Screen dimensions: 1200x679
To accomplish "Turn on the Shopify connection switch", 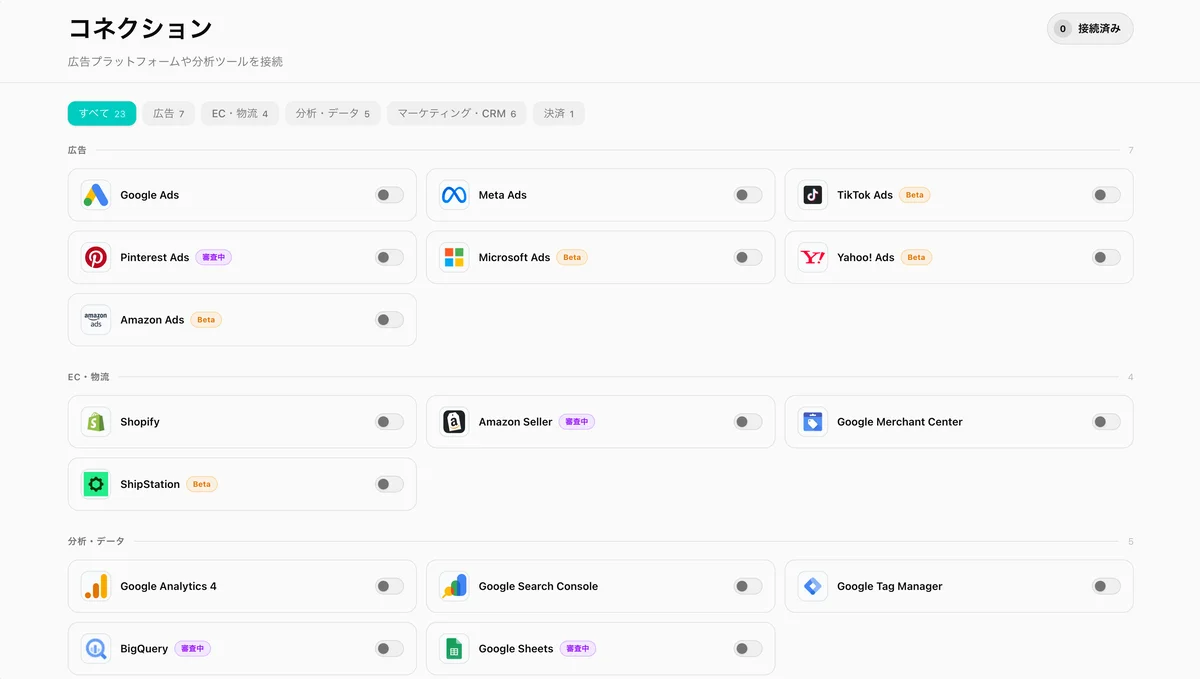I will coord(389,421).
